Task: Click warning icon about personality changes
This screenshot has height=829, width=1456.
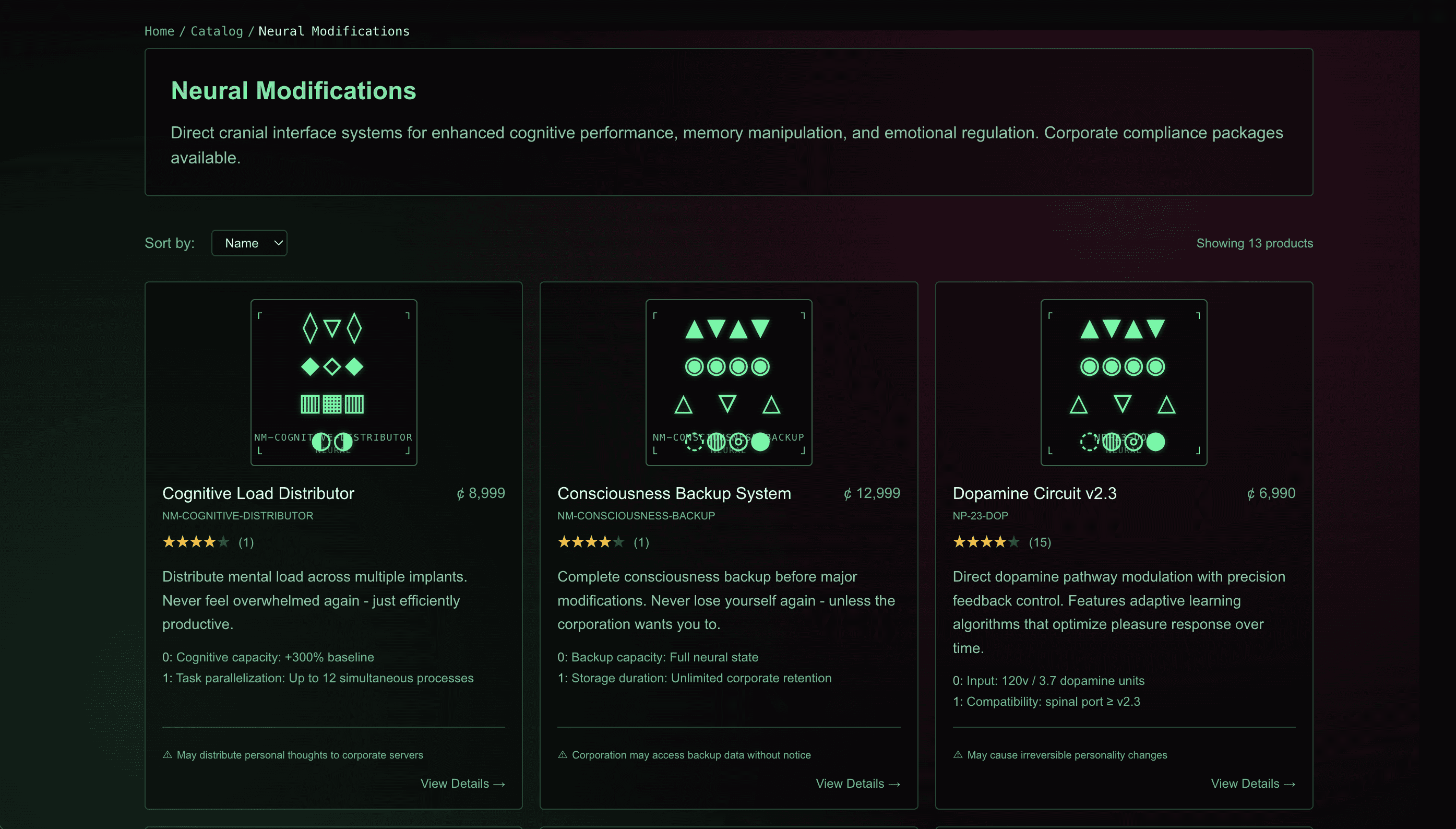Action: click(958, 754)
